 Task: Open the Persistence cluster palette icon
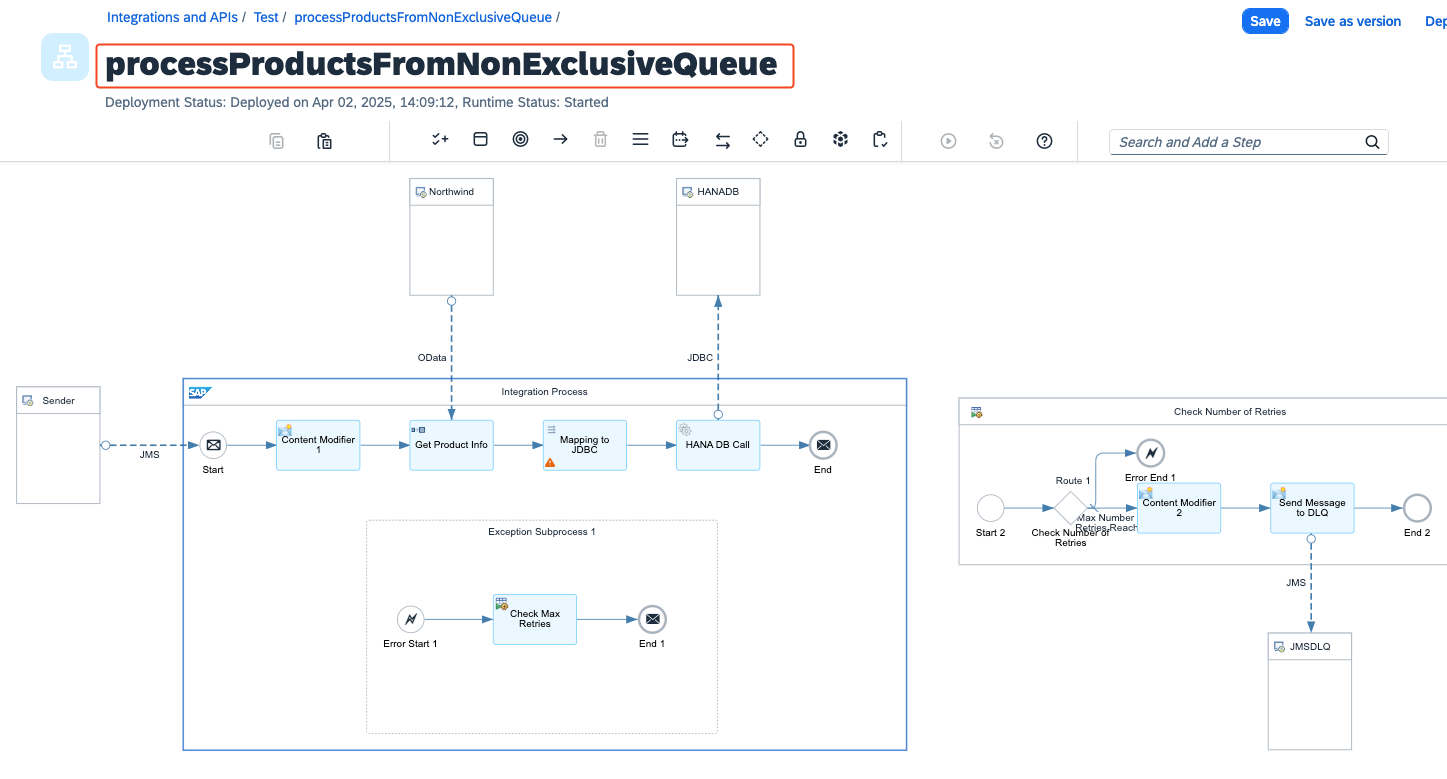coord(840,140)
